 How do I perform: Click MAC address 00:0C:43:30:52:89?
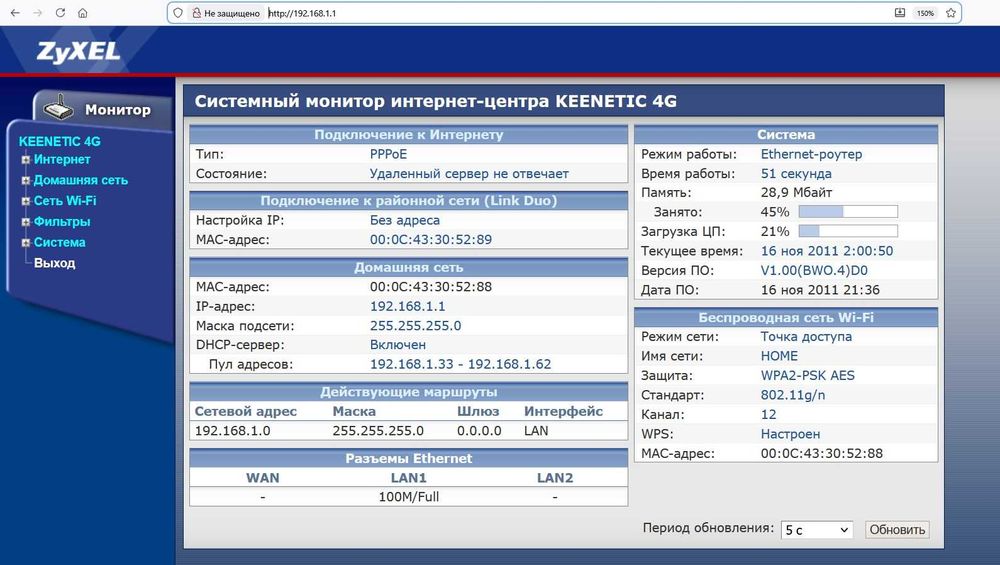(x=431, y=240)
